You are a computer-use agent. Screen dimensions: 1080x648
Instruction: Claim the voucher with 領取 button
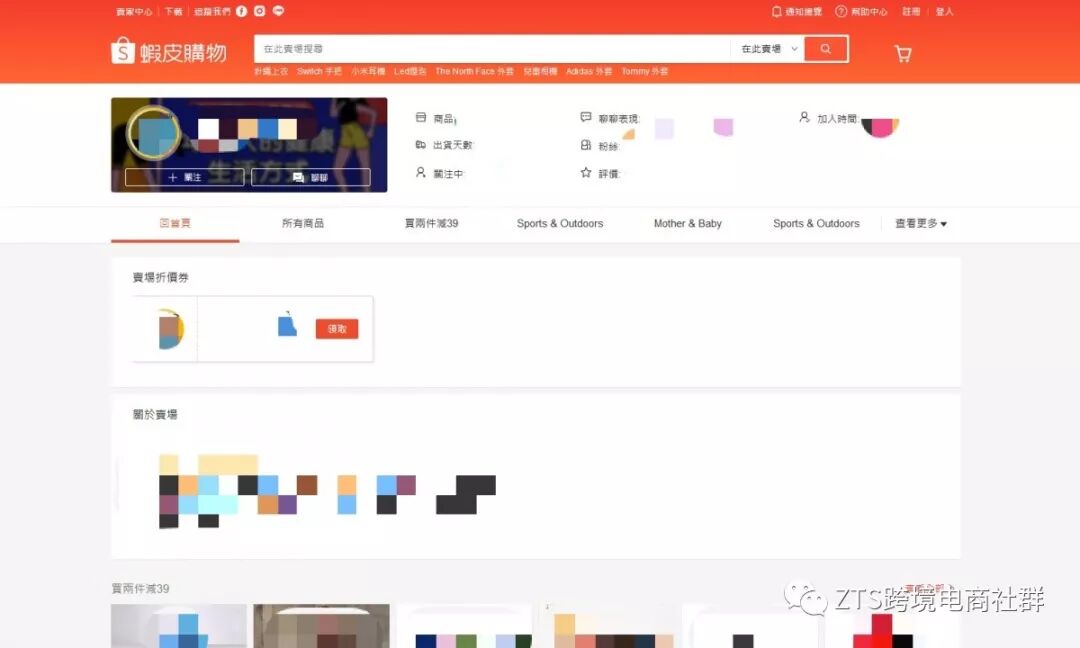click(337, 328)
